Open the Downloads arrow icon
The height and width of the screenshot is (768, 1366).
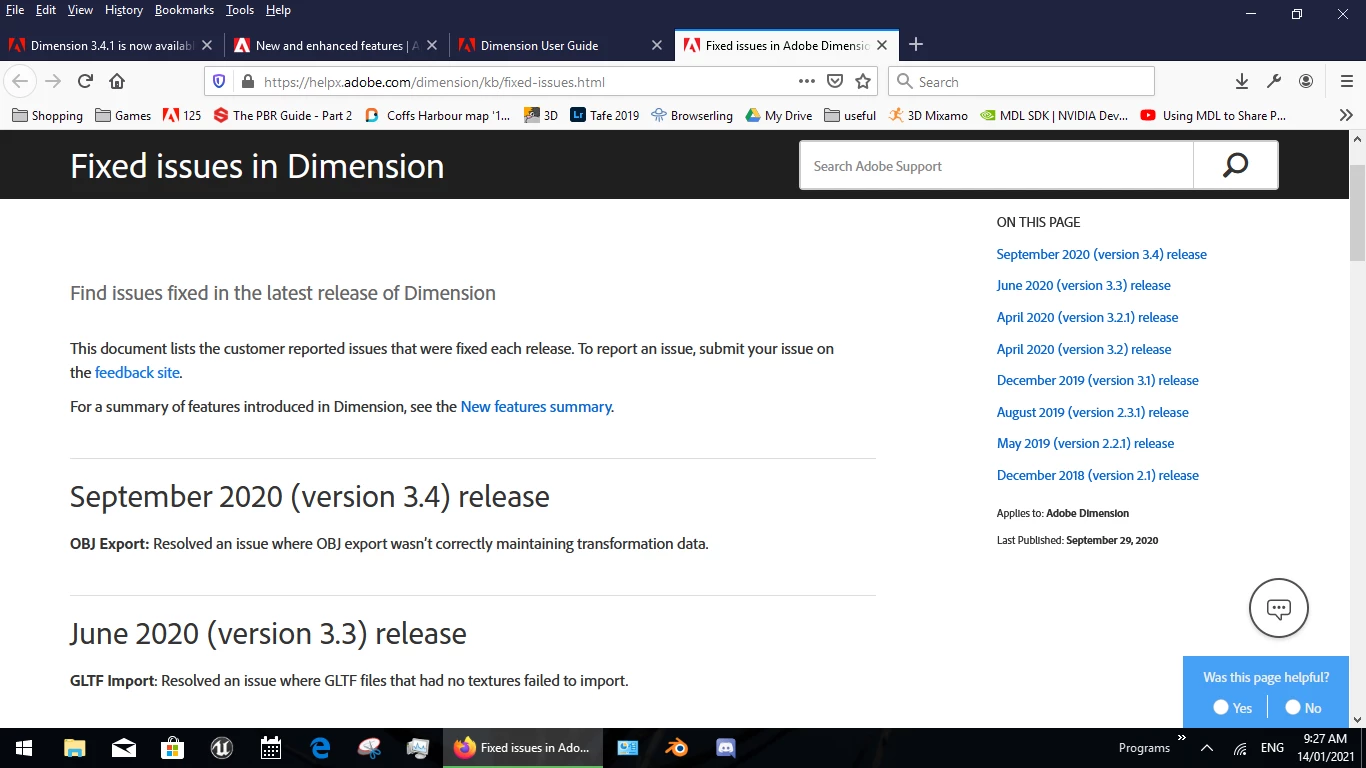(x=1241, y=81)
